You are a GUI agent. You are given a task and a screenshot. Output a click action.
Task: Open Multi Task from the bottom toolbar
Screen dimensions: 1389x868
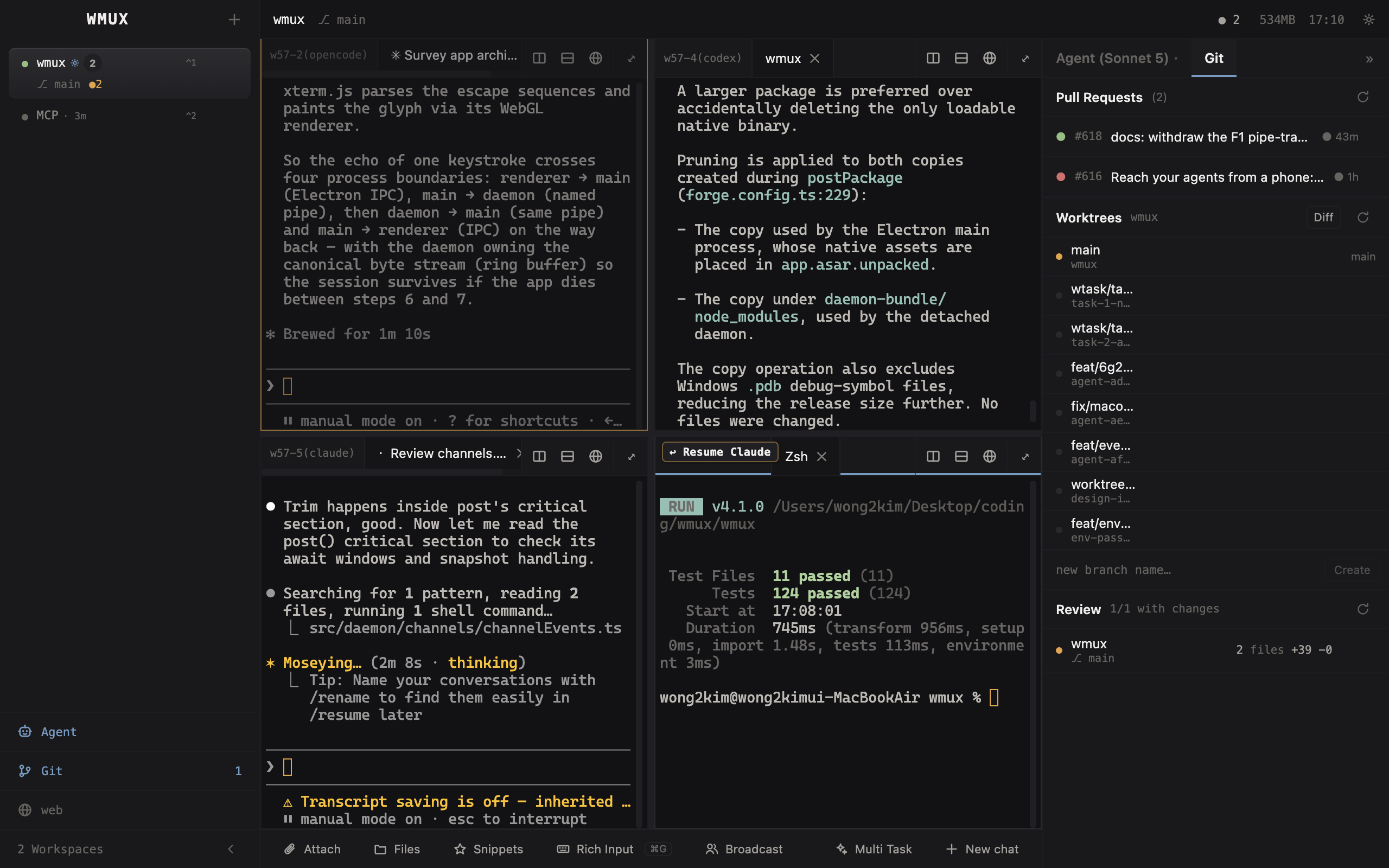click(x=874, y=849)
